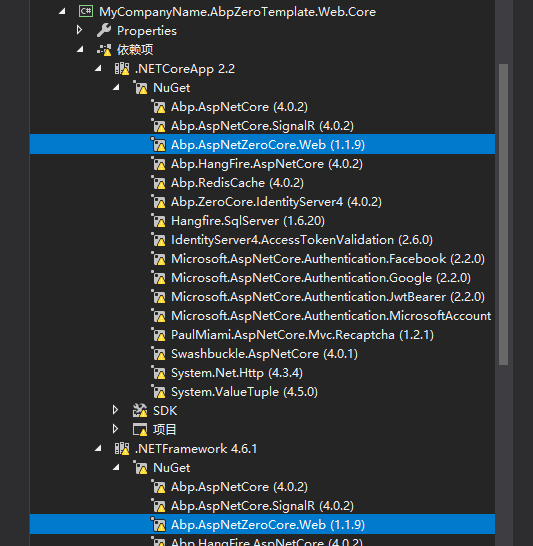The image size is (533, 546).
Task: Collapse the 依赖项 dependencies node
Action: 80,49
